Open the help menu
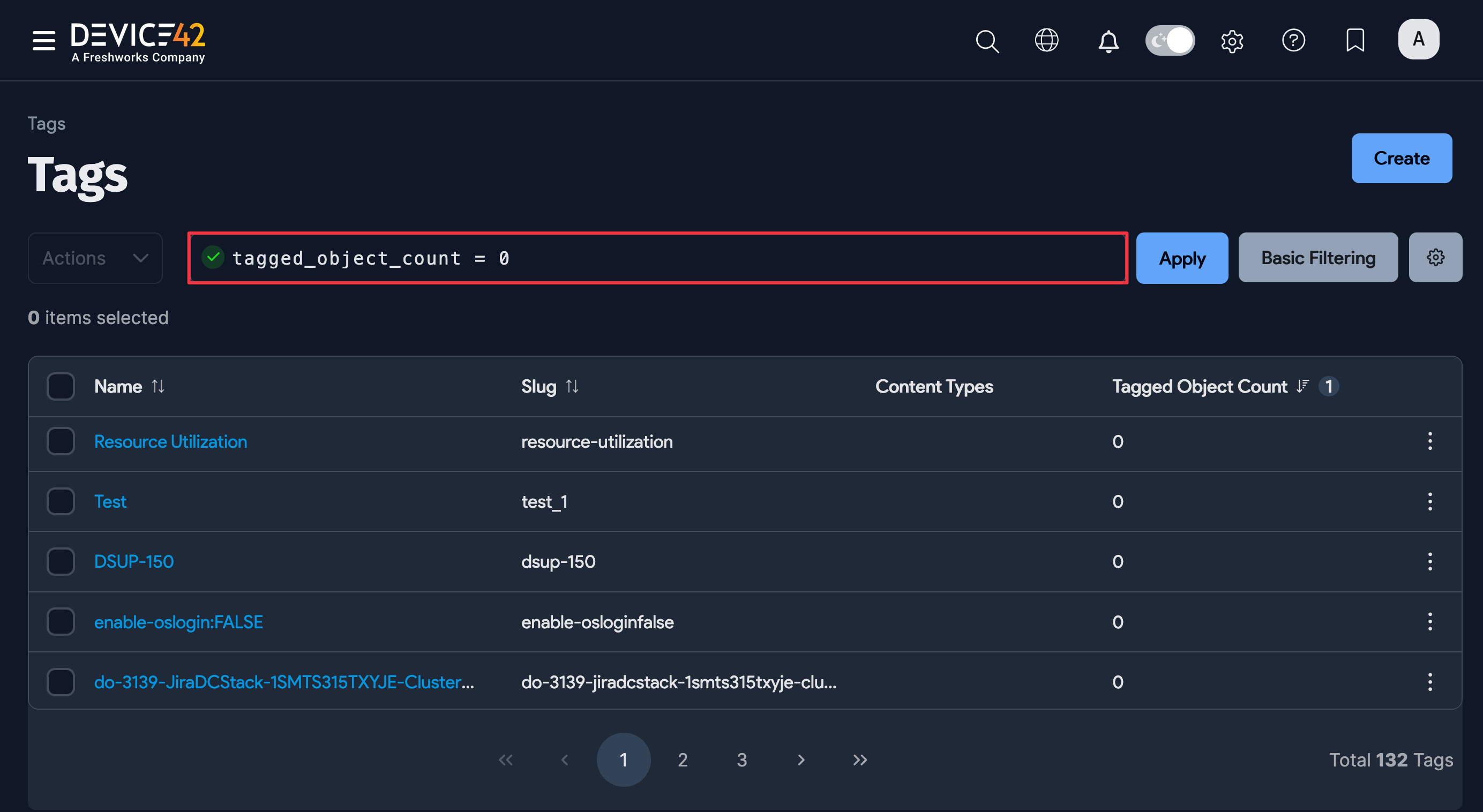 [x=1293, y=40]
